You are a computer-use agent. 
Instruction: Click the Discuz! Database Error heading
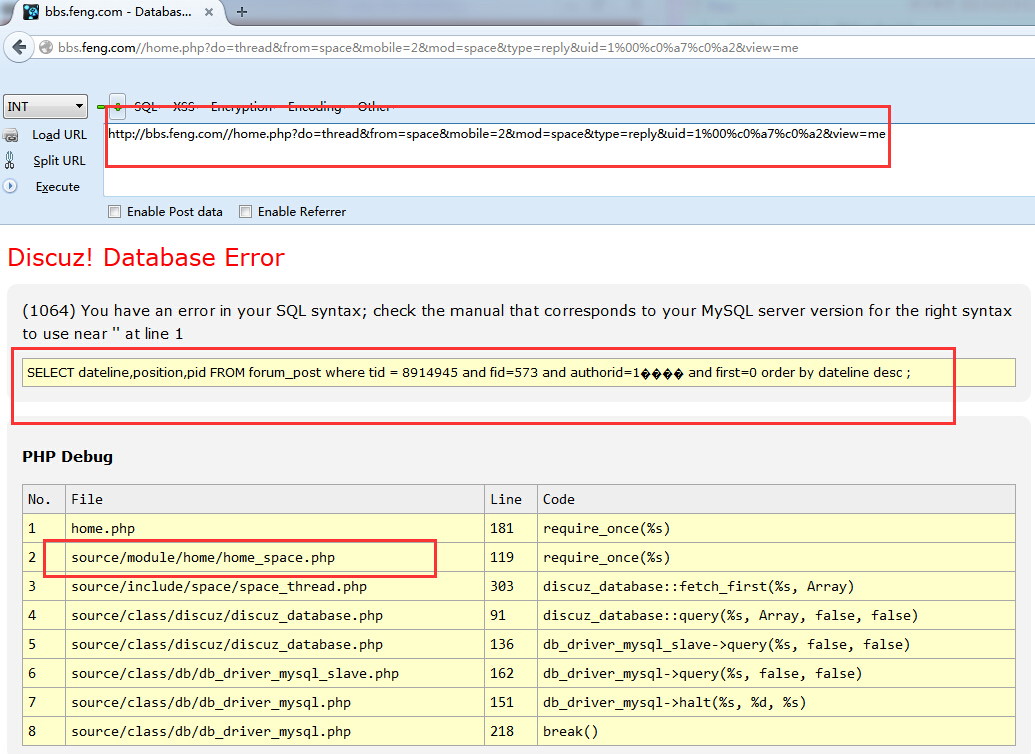point(146,257)
